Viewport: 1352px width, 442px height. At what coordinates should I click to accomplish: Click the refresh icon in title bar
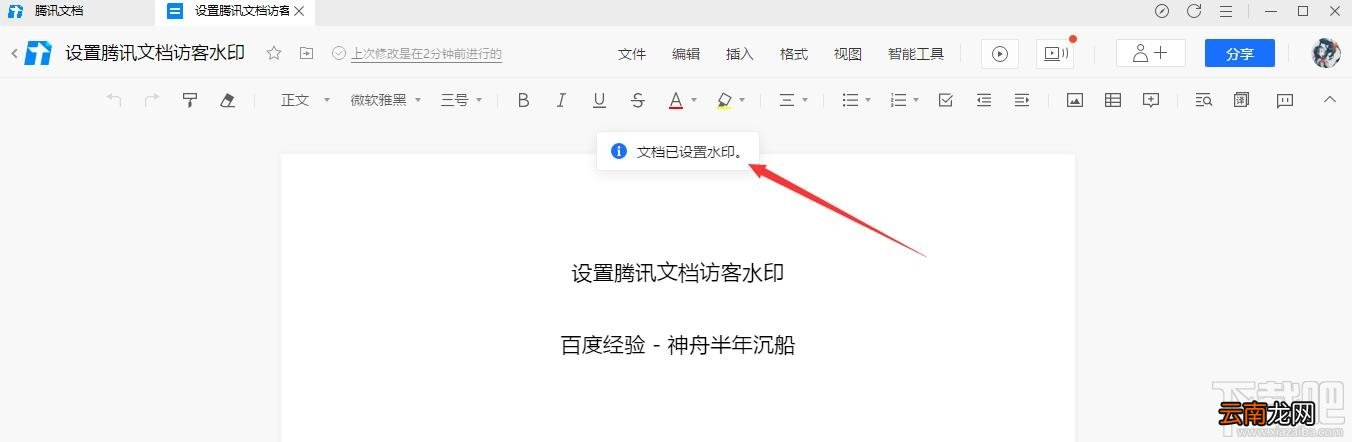pos(1194,11)
